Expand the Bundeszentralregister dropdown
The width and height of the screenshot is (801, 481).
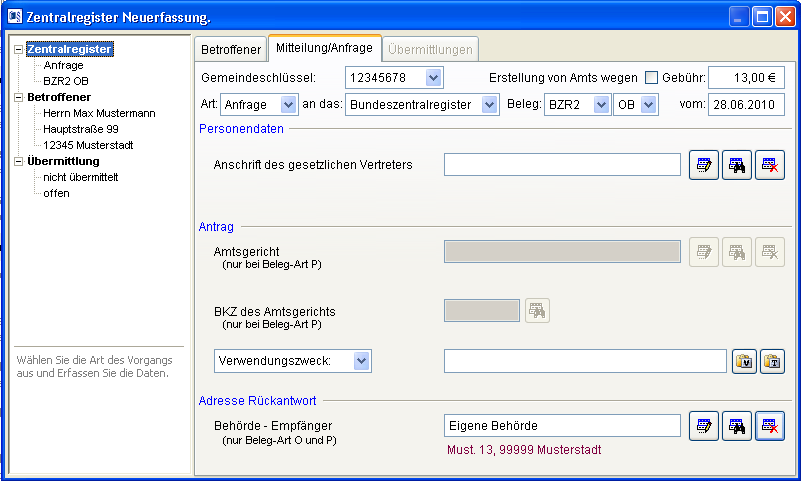489,105
